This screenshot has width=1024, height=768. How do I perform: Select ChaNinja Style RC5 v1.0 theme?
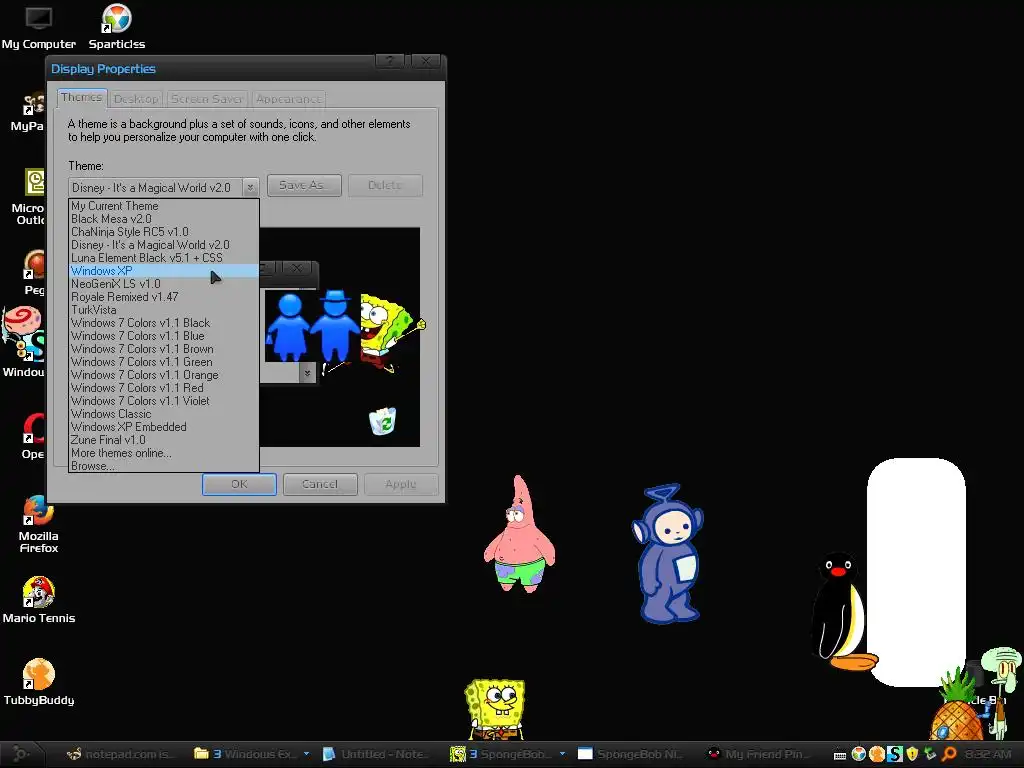point(163,232)
